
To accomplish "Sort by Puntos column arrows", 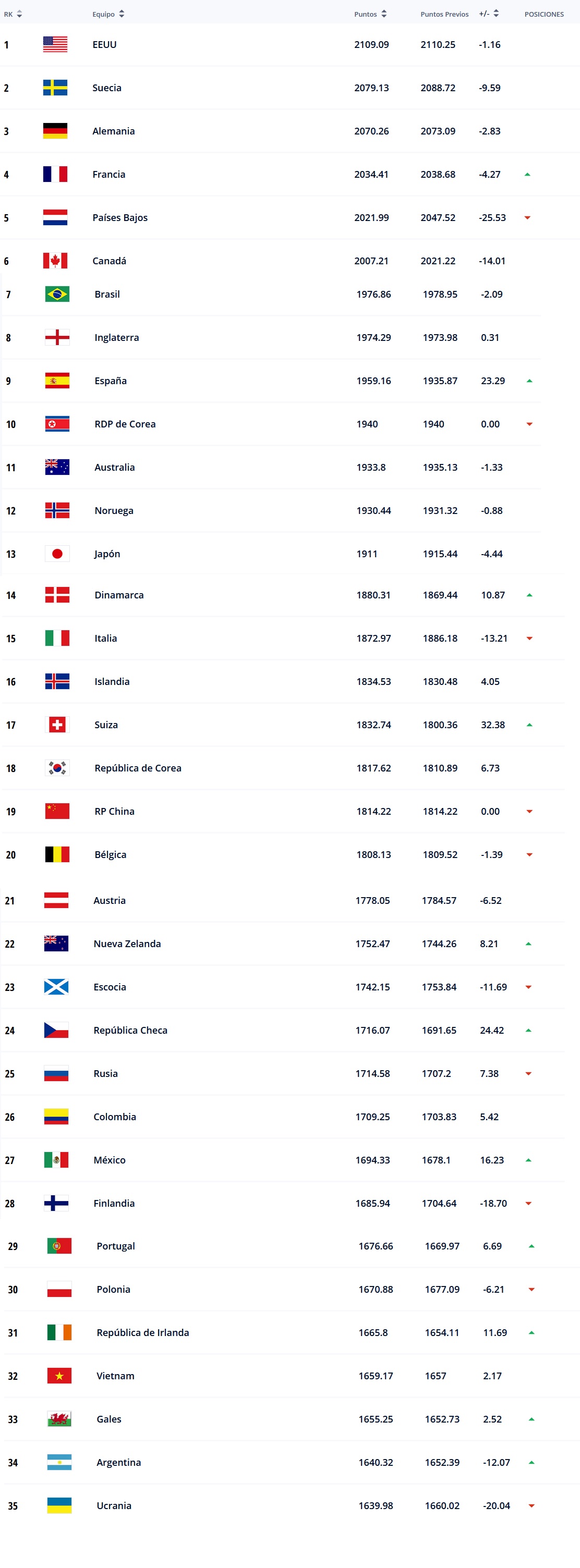I will tap(384, 14).
